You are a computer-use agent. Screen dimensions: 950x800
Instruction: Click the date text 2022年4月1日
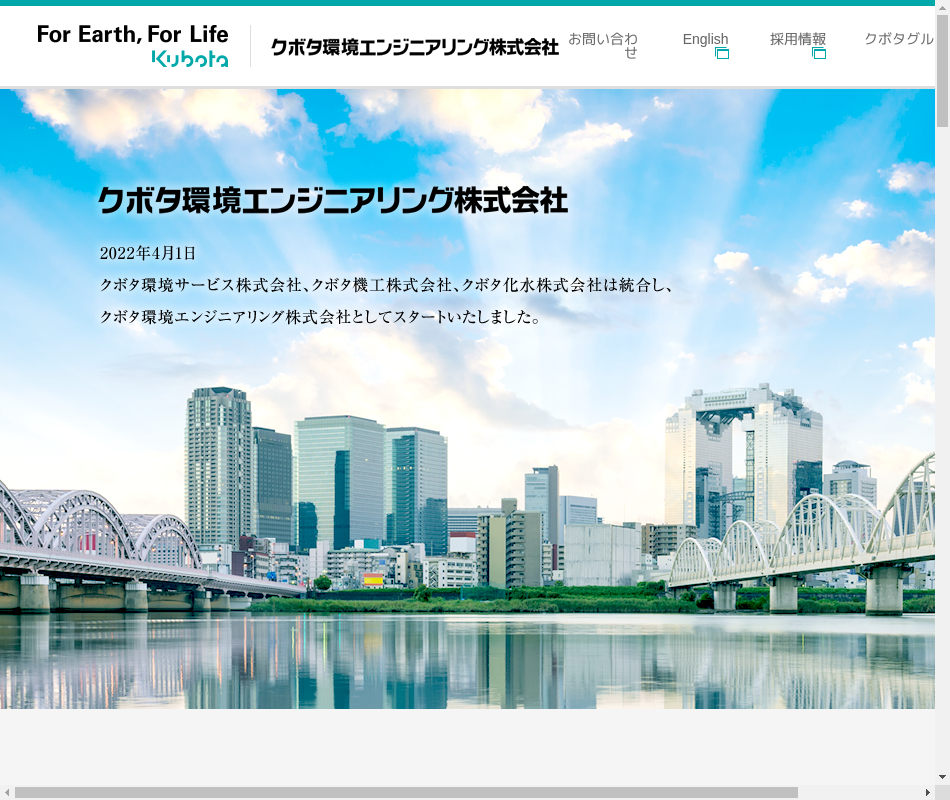point(148,253)
